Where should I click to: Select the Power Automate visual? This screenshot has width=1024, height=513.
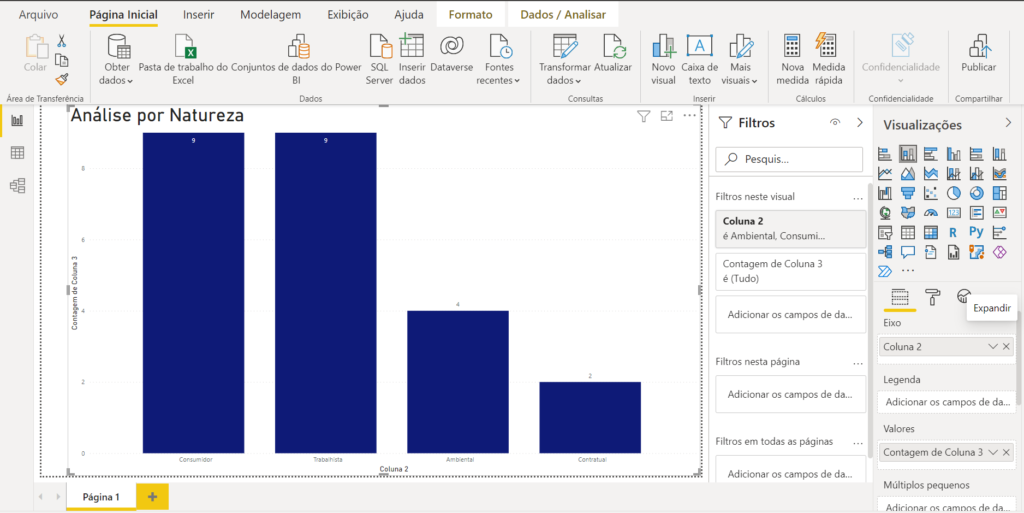click(885, 271)
